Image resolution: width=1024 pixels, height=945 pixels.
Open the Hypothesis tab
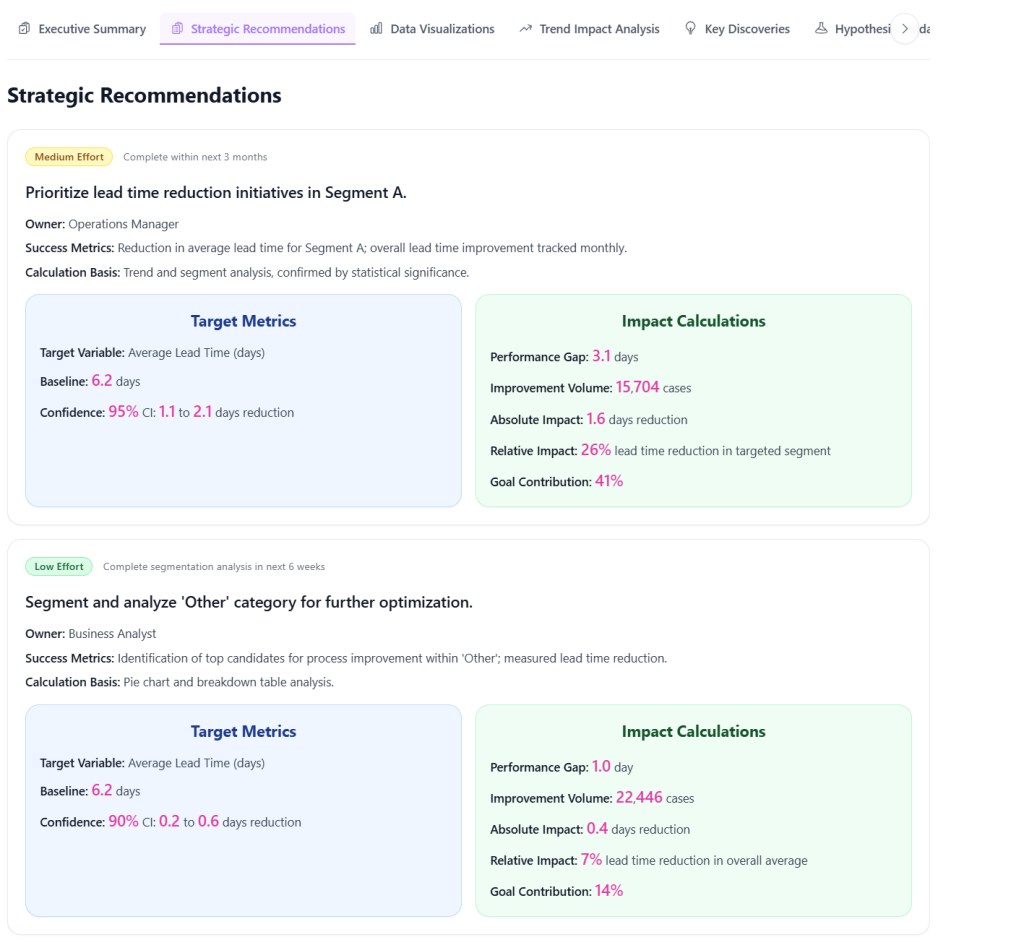tap(853, 29)
